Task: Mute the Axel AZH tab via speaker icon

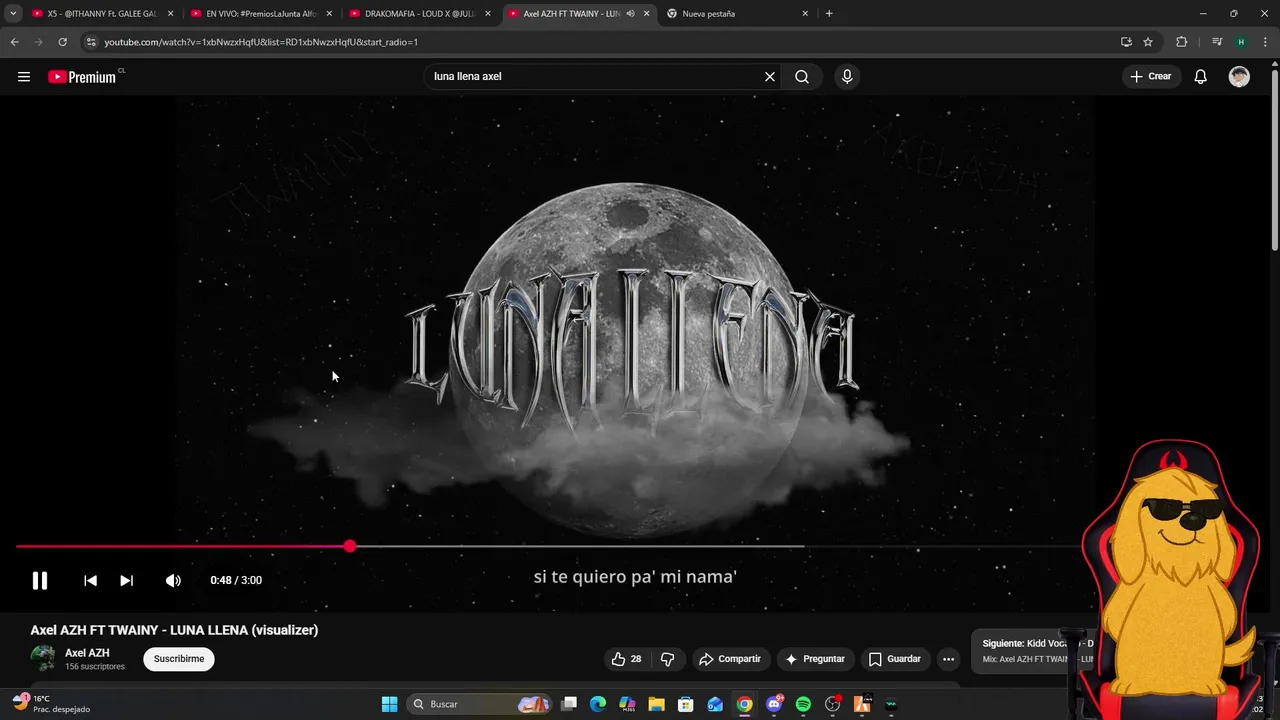Action: 630,14
